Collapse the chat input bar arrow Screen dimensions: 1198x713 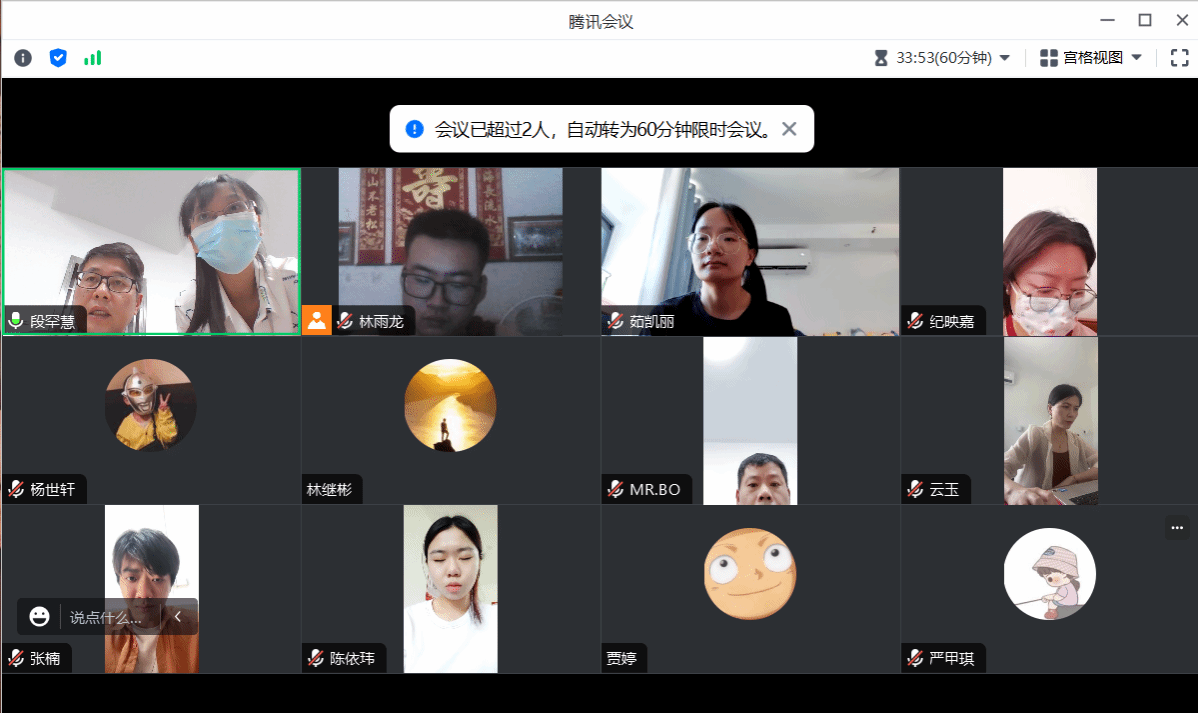[178, 617]
